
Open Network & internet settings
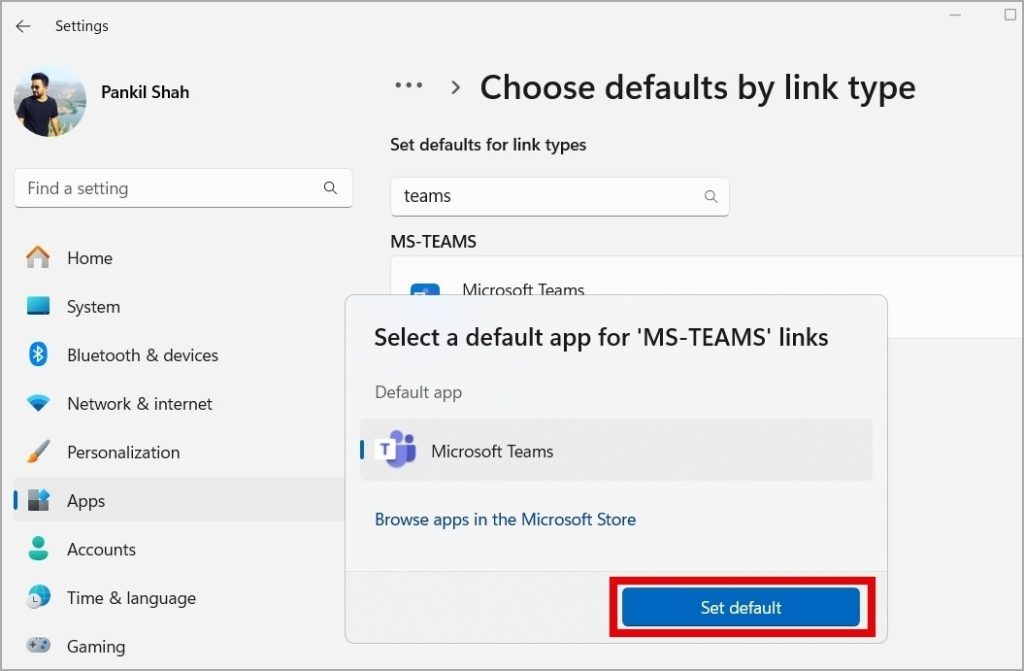(139, 404)
